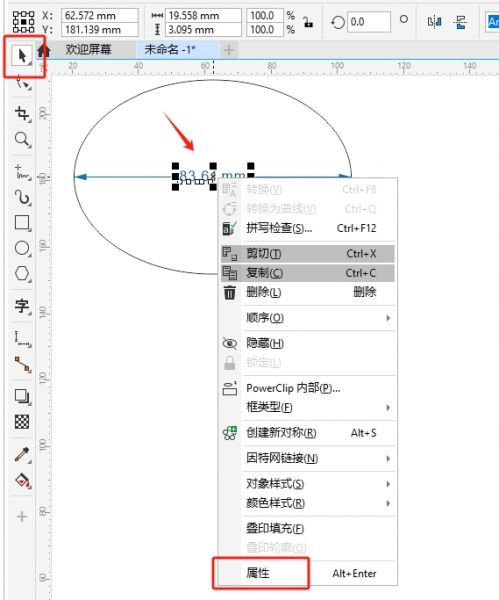Edit the object height field
The height and width of the screenshot is (600, 499).
tap(203, 29)
